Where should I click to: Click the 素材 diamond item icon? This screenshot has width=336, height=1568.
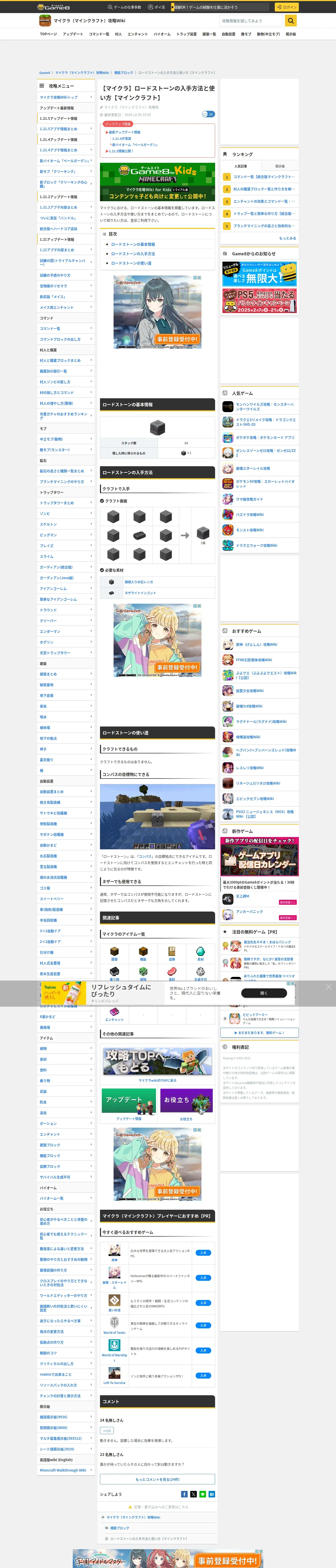click(x=201, y=952)
